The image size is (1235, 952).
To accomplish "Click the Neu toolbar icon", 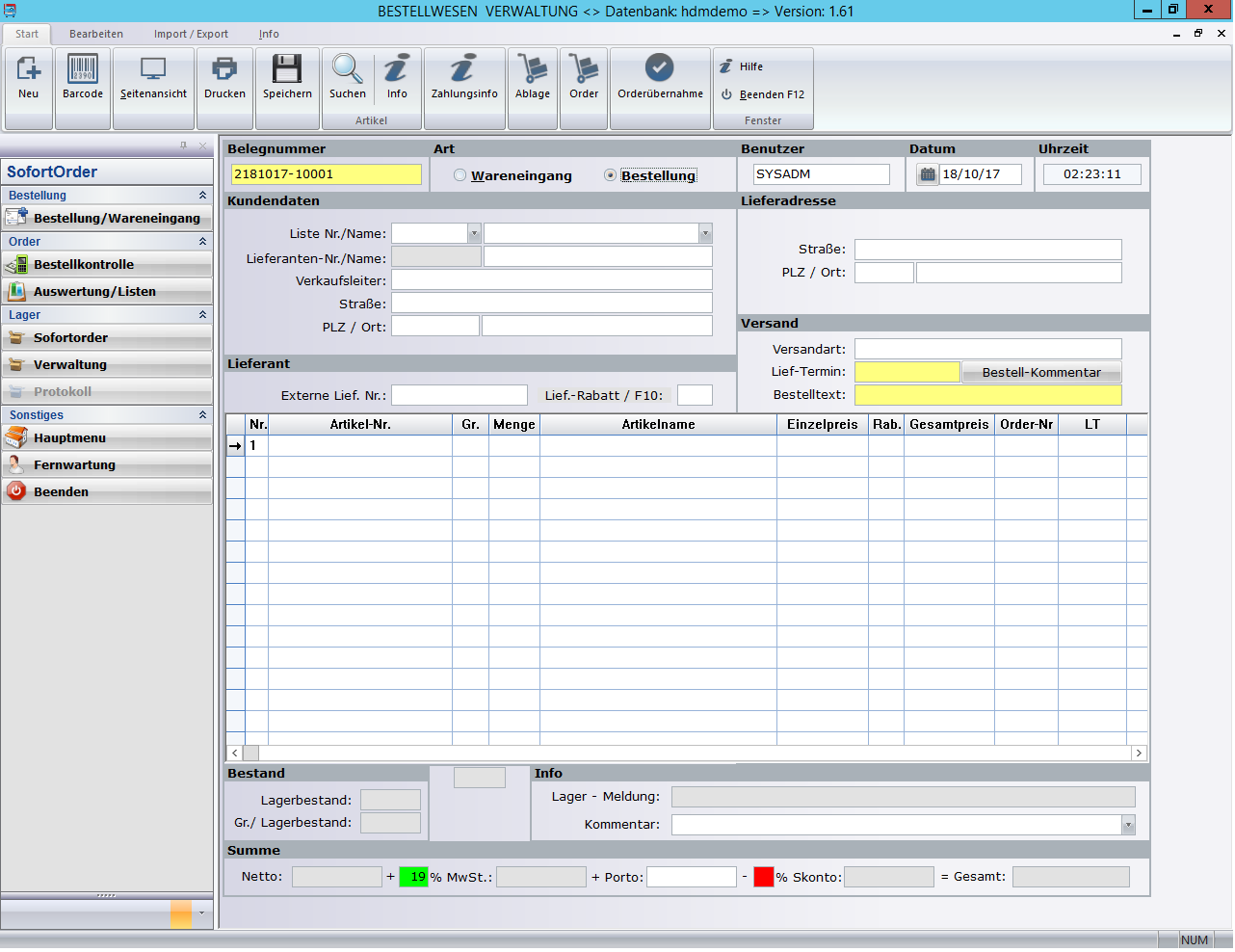I will point(29,77).
